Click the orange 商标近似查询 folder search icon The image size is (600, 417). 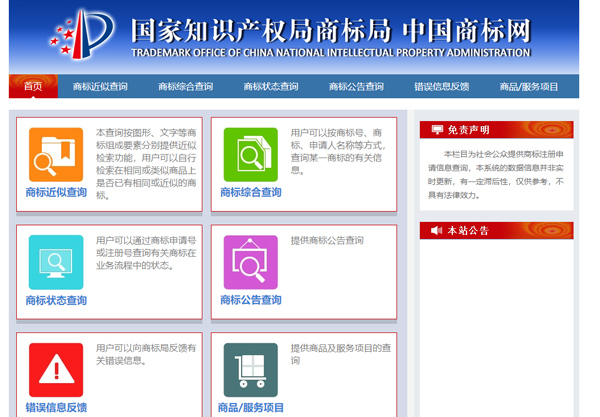click(x=56, y=154)
